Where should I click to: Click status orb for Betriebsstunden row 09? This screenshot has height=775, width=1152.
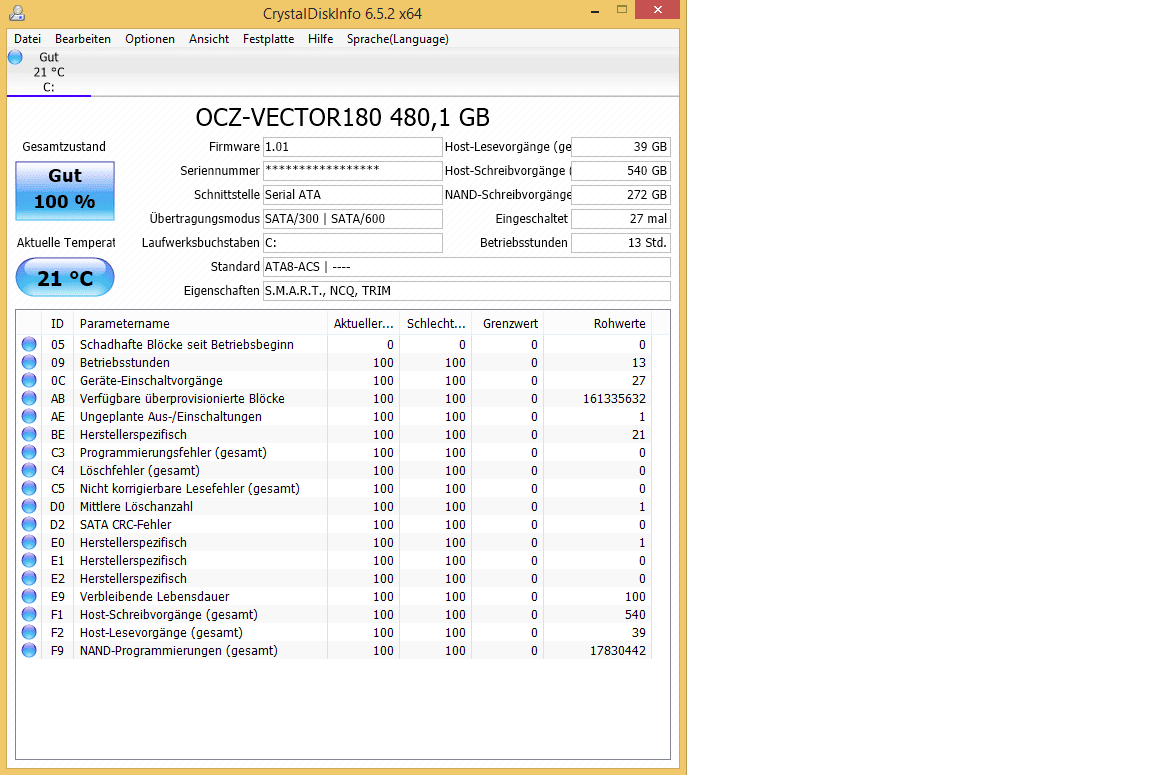tap(29, 362)
